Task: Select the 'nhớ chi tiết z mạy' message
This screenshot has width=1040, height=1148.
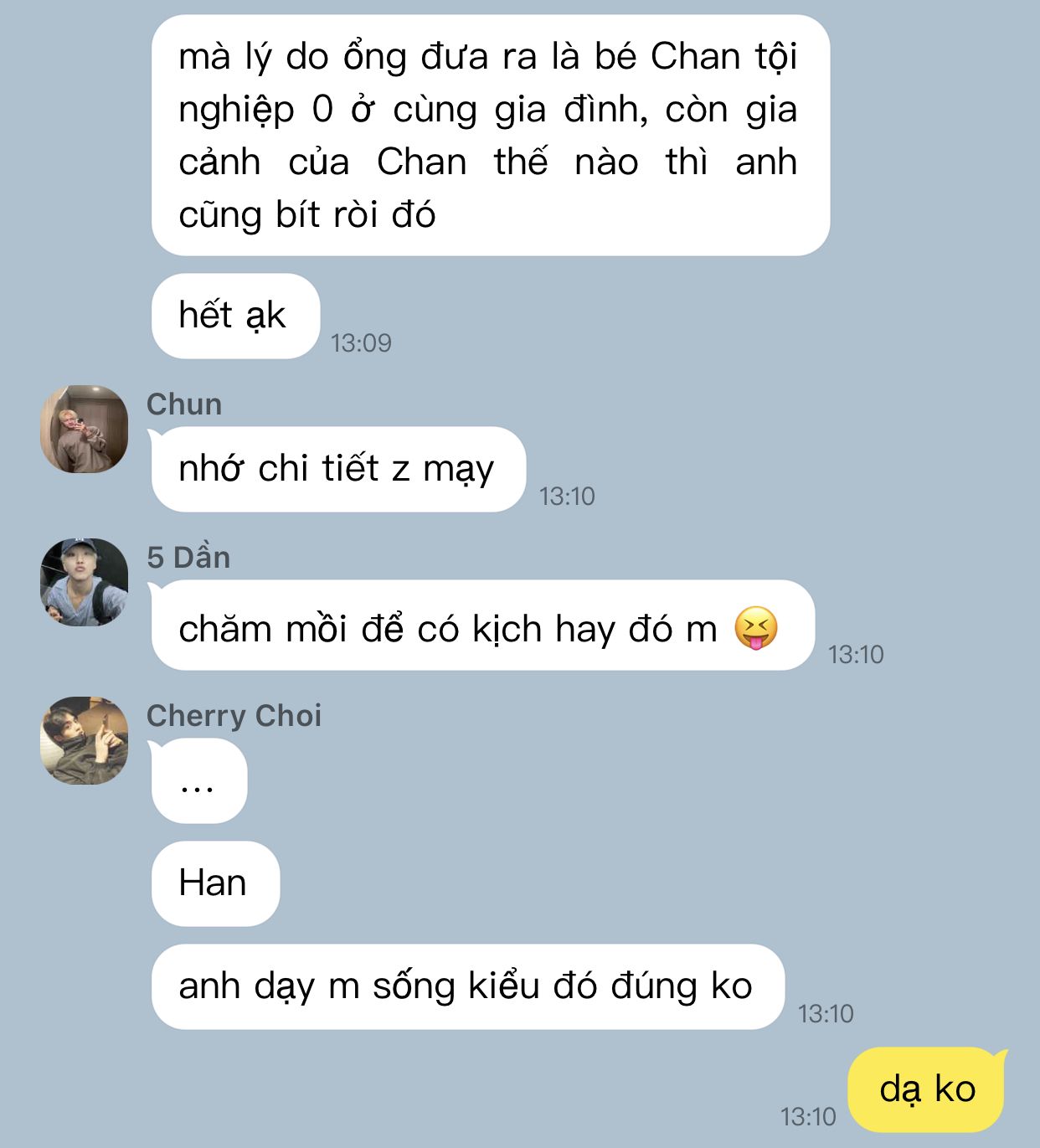Action: pos(338,469)
